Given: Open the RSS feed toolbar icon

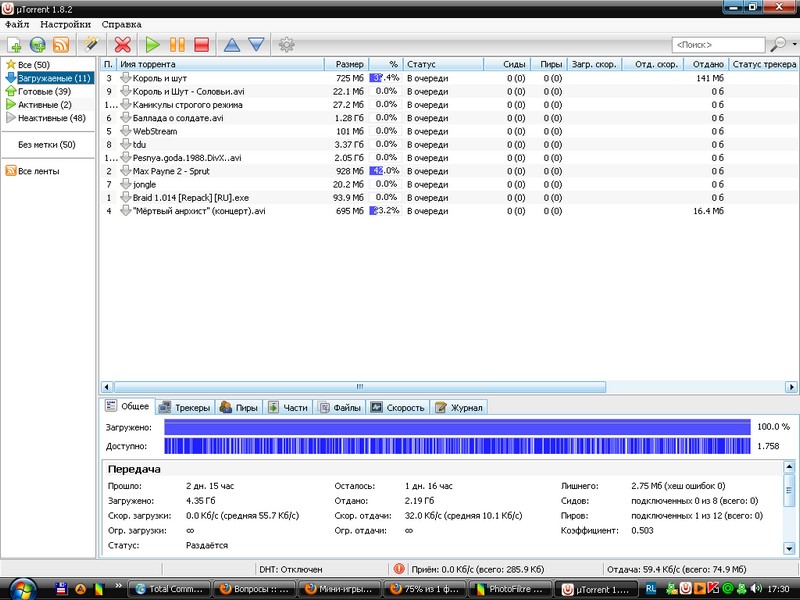Looking at the screenshot, I should (x=61, y=45).
